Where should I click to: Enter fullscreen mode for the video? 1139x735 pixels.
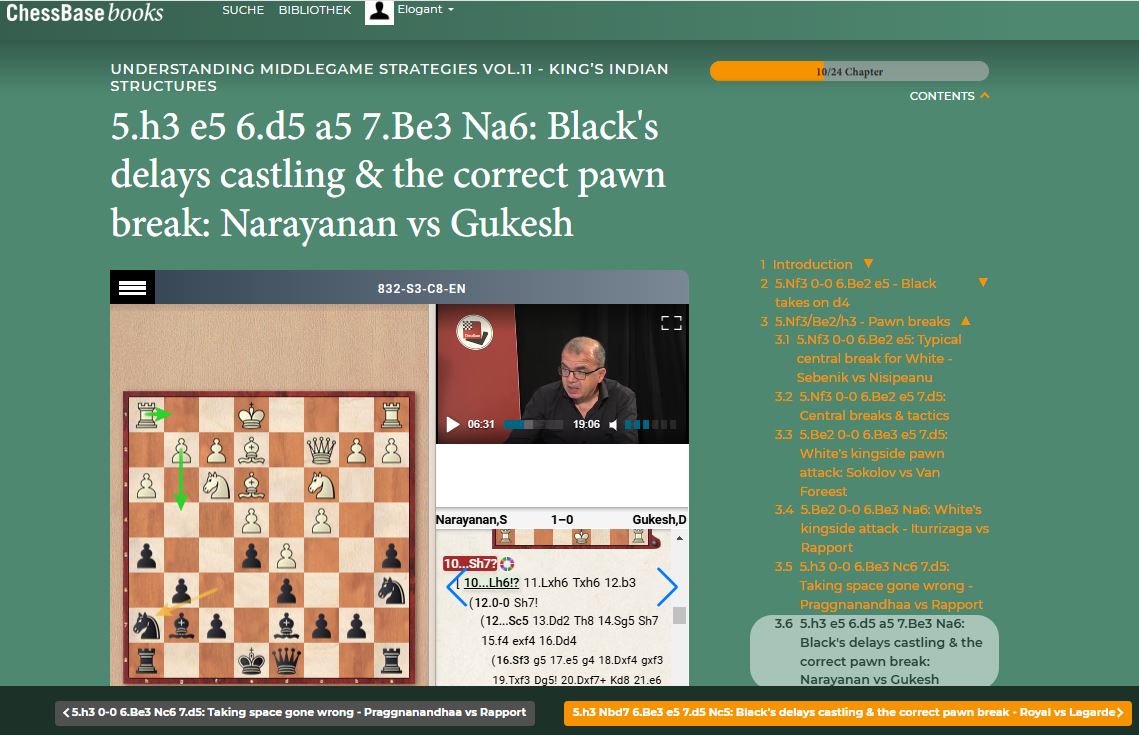[671, 322]
